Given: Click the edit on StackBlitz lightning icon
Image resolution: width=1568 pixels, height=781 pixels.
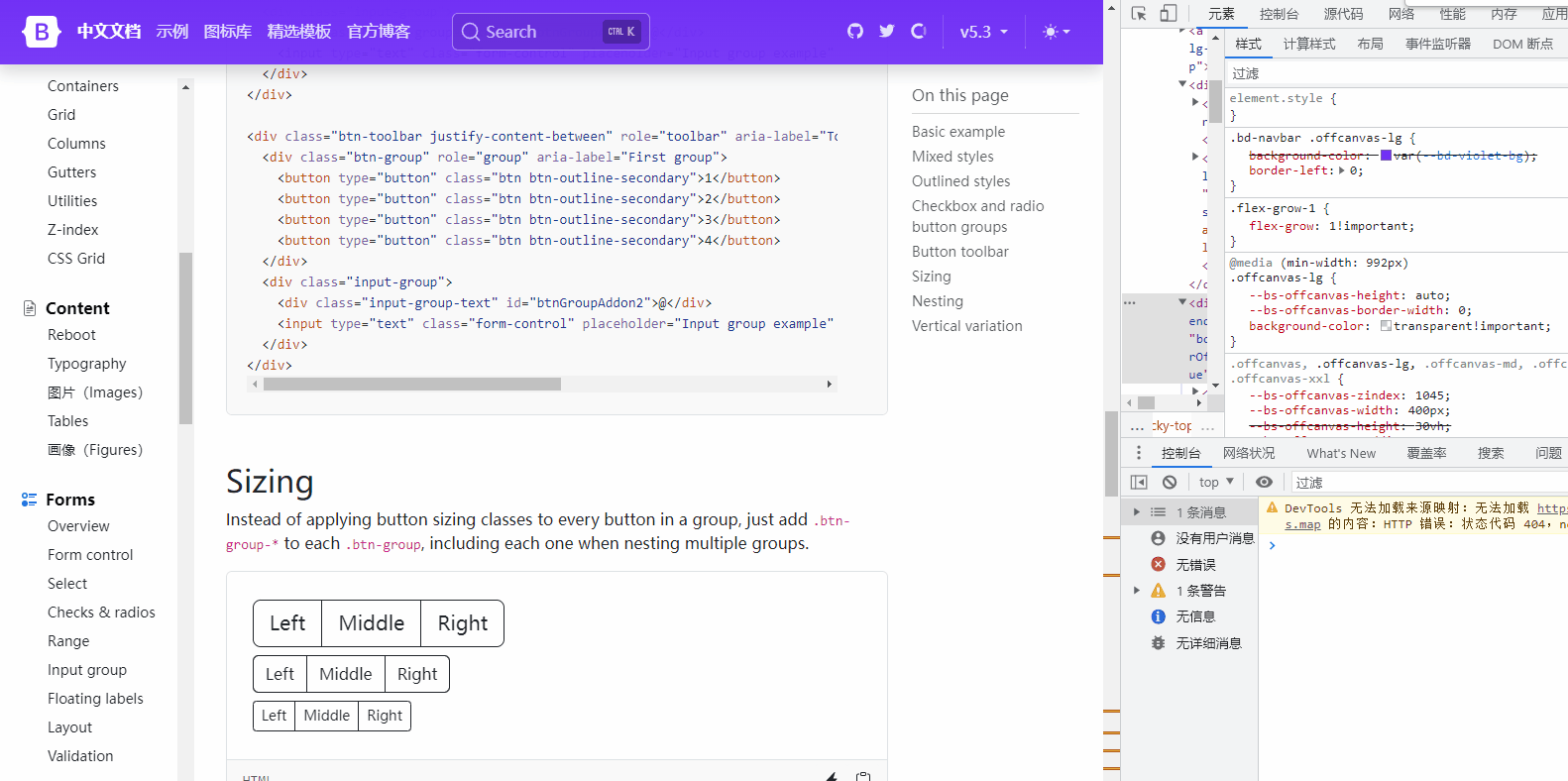Looking at the screenshot, I should [x=832, y=777].
